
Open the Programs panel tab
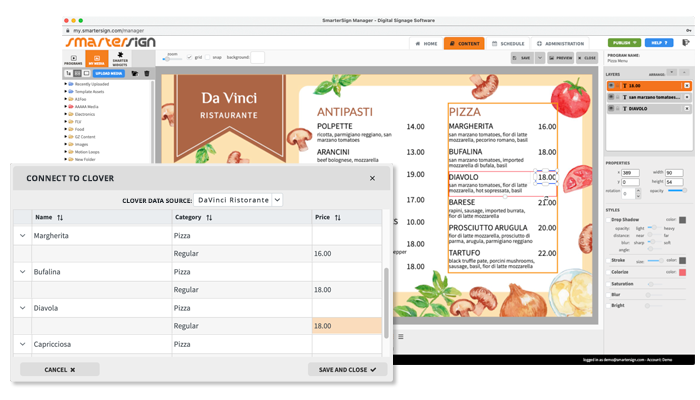(x=73, y=59)
